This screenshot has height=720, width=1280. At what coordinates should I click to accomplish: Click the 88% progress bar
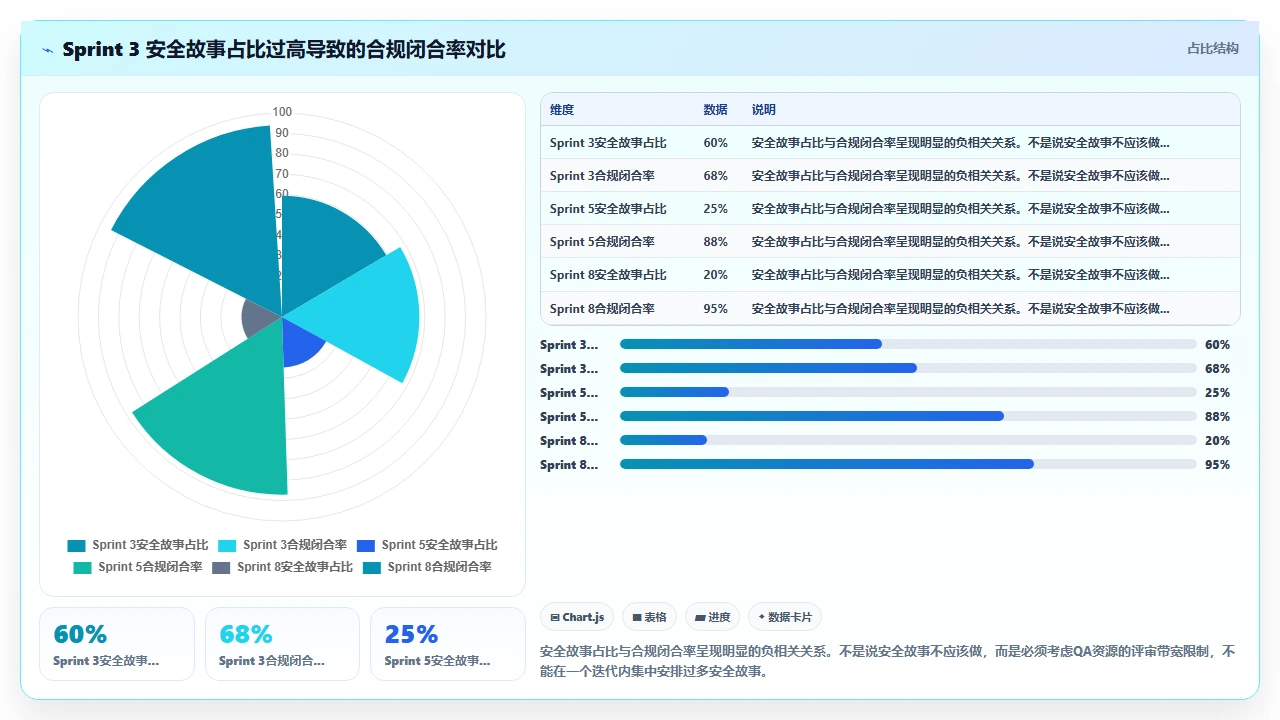point(908,416)
